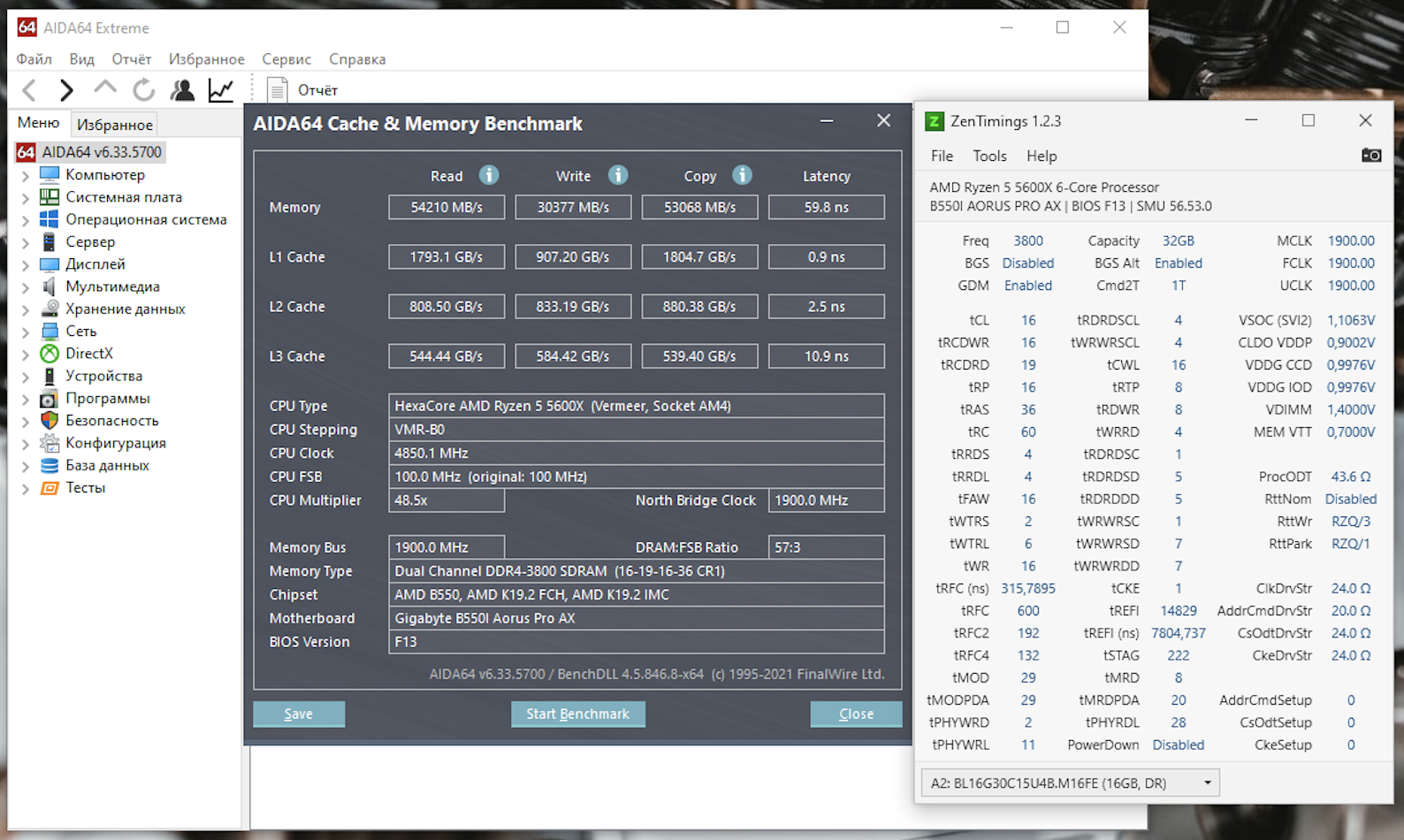Open the ZenTimings Tools menu
Image resolution: width=1404 pixels, height=840 pixels.
990,156
